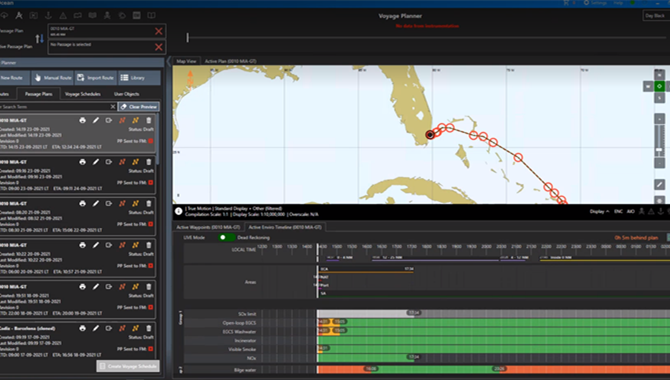Toggle the Dead Reckoning switch
Image resolution: width=670 pixels, height=380 pixels.
pyautogui.click(x=226, y=238)
